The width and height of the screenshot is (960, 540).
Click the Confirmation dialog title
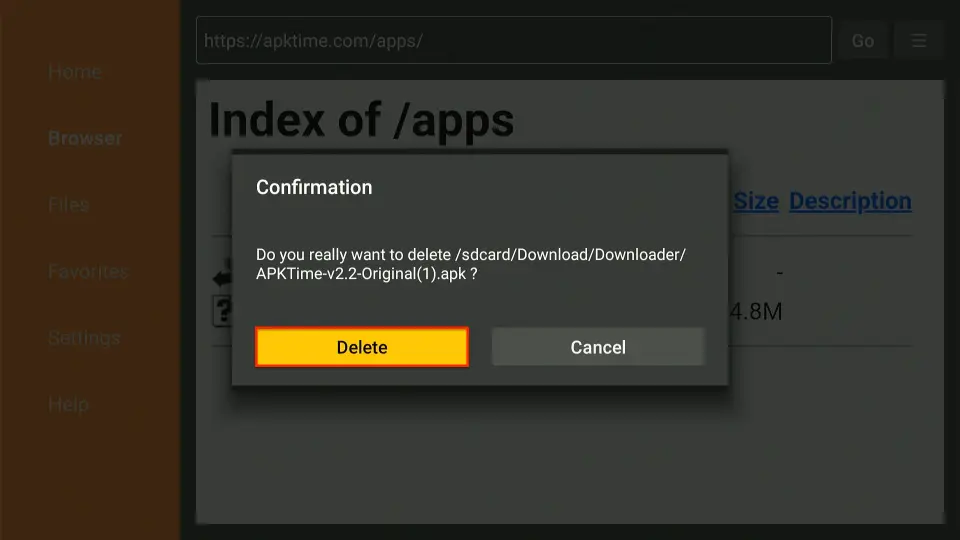click(x=314, y=187)
